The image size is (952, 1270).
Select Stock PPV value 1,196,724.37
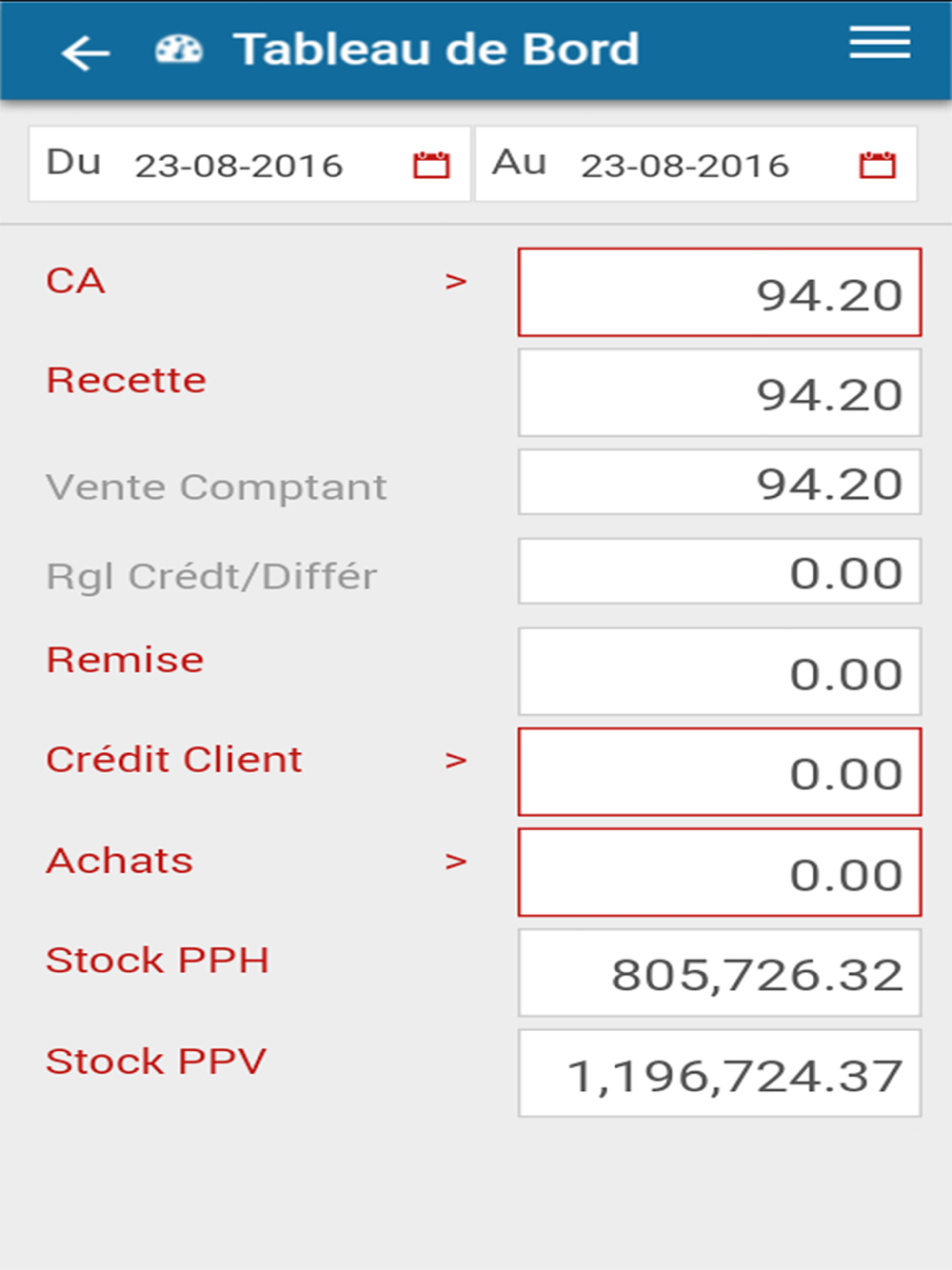pos(720,1073)
